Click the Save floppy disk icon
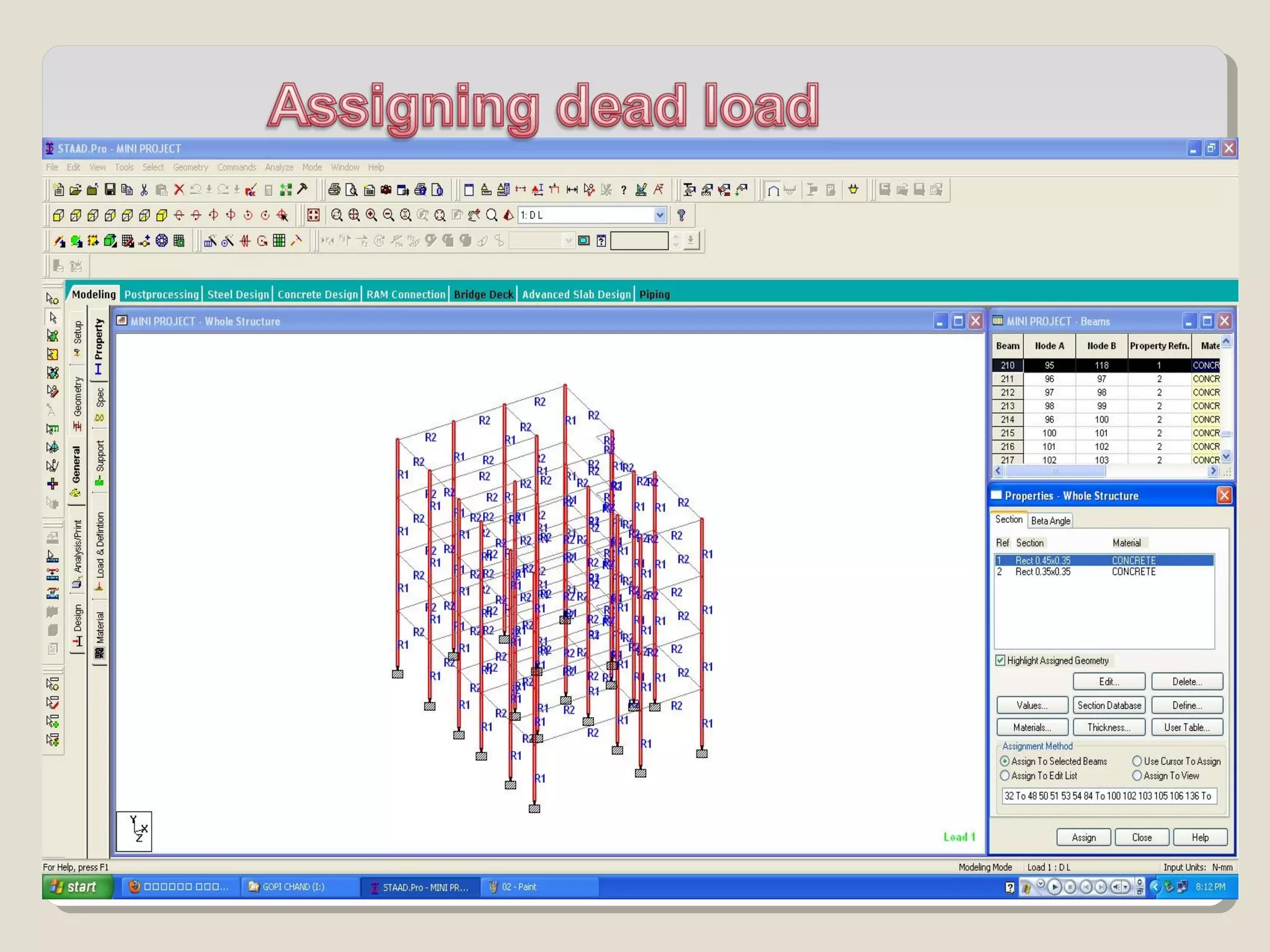The image size is (1270, 952). [x=110, y=190]
